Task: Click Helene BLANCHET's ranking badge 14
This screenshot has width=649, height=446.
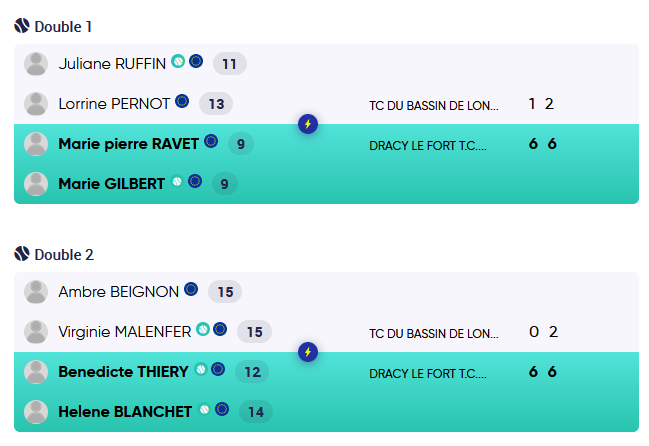Action: coord(254,411)
